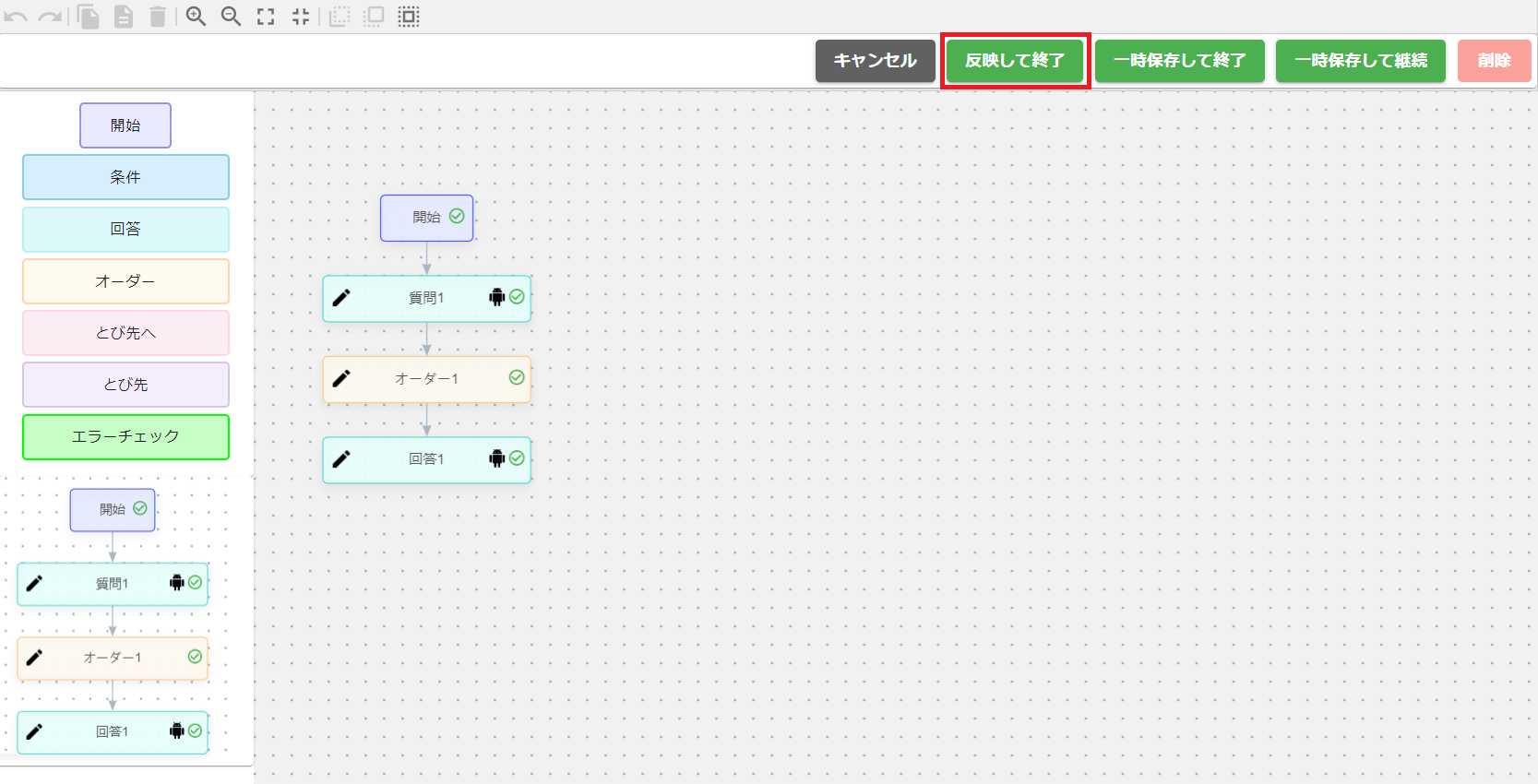Click the undo arrow icon
1538x784 pixels.
(x=16, y=17)
